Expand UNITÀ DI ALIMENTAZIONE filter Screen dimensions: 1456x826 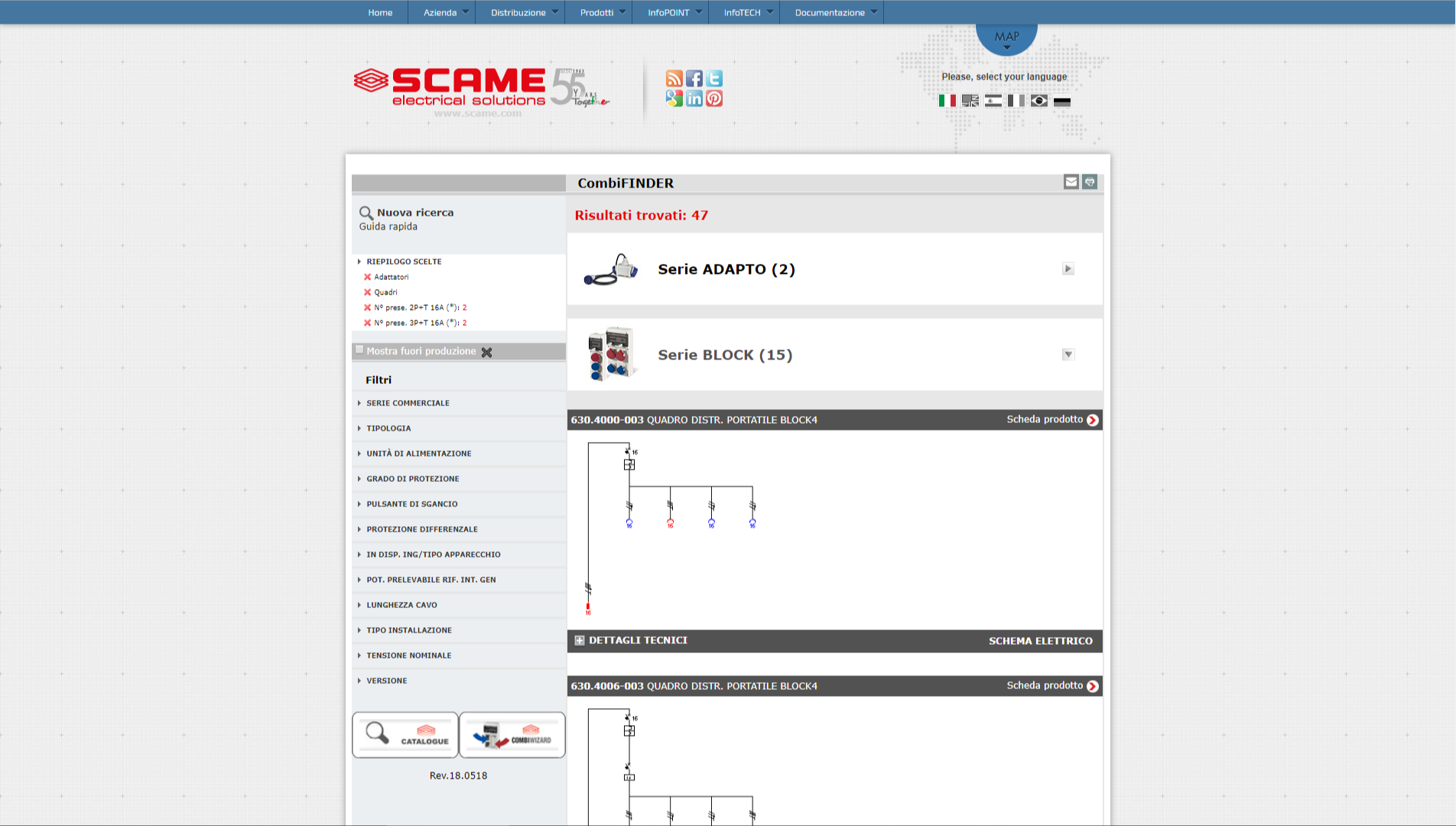click(x=418, y=454)
